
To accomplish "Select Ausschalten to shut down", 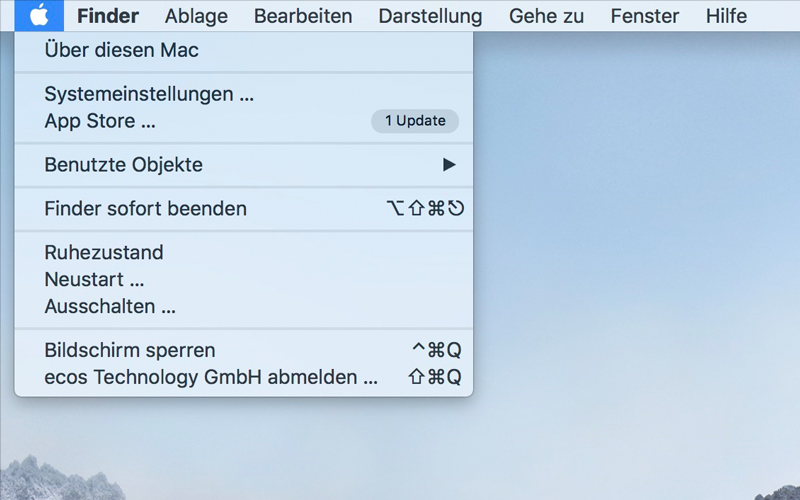I will 110,307.
